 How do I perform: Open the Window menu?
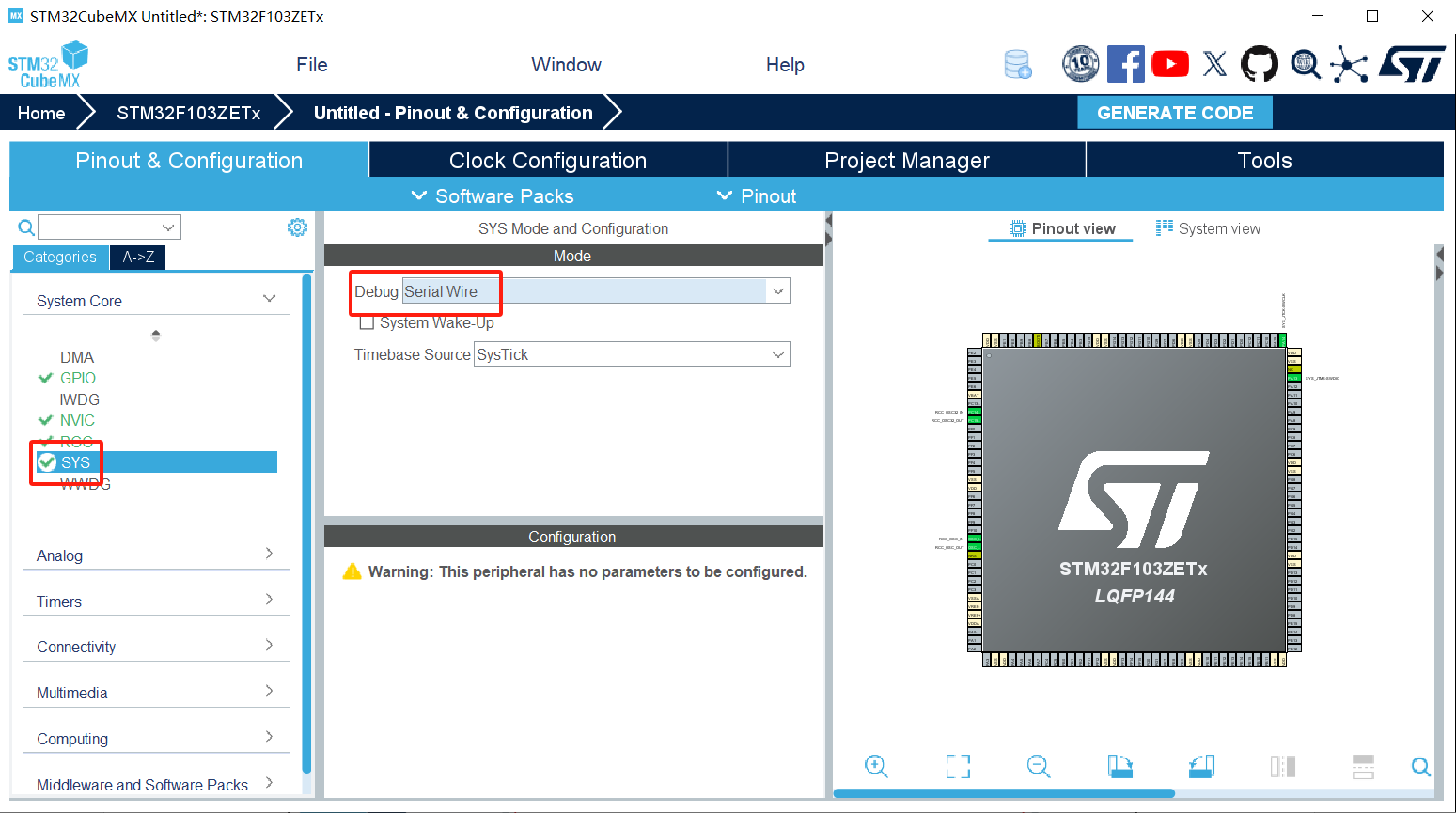pos(566,65)
